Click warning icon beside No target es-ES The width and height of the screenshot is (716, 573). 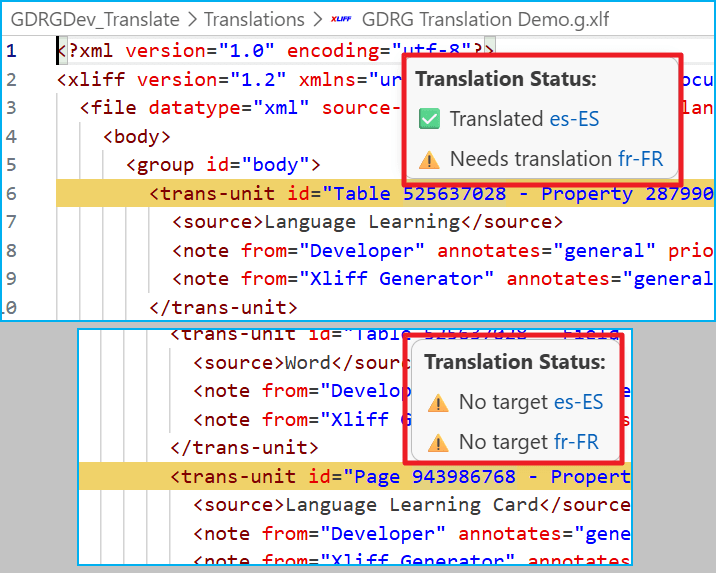point(438,402)
